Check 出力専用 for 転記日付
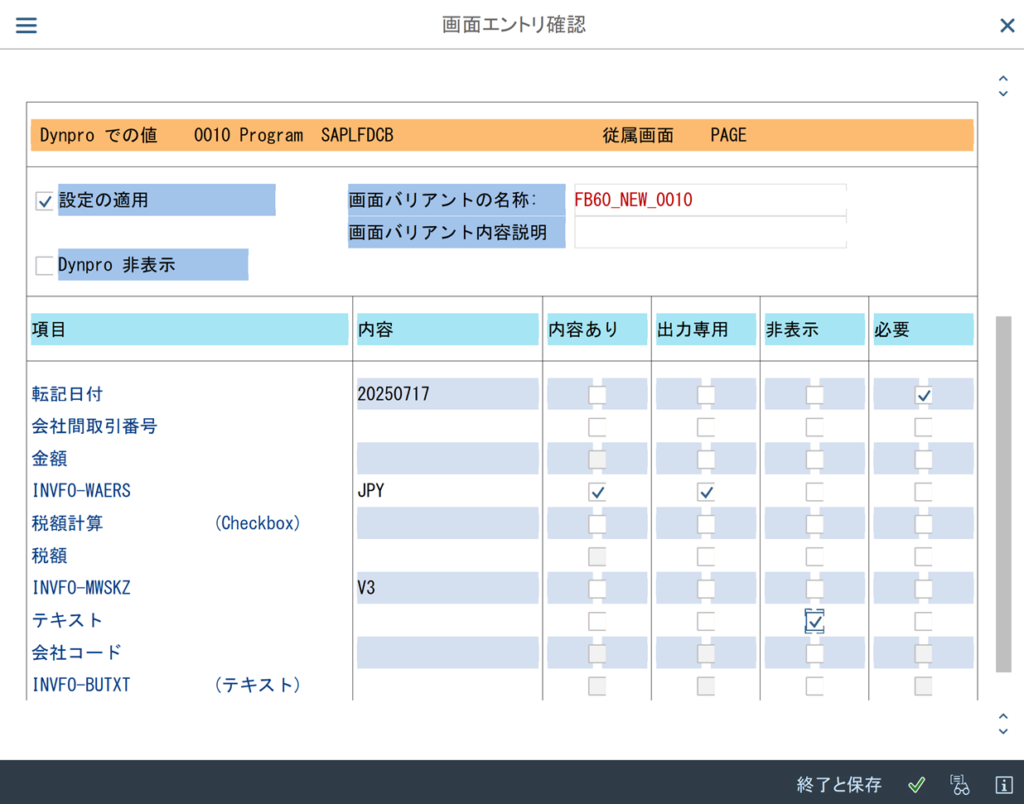Viewport: 1024px width, 804px height. (x=705, y=394)
